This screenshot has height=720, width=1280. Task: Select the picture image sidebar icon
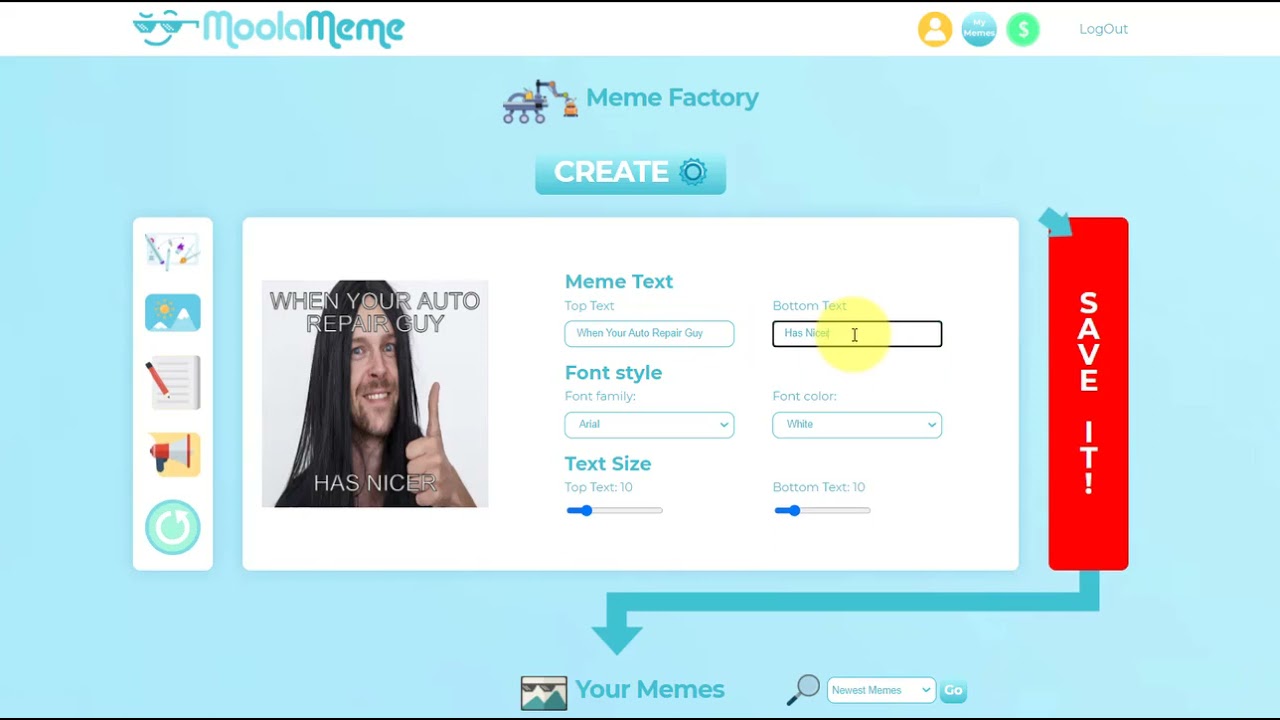[x=173, y=313]
